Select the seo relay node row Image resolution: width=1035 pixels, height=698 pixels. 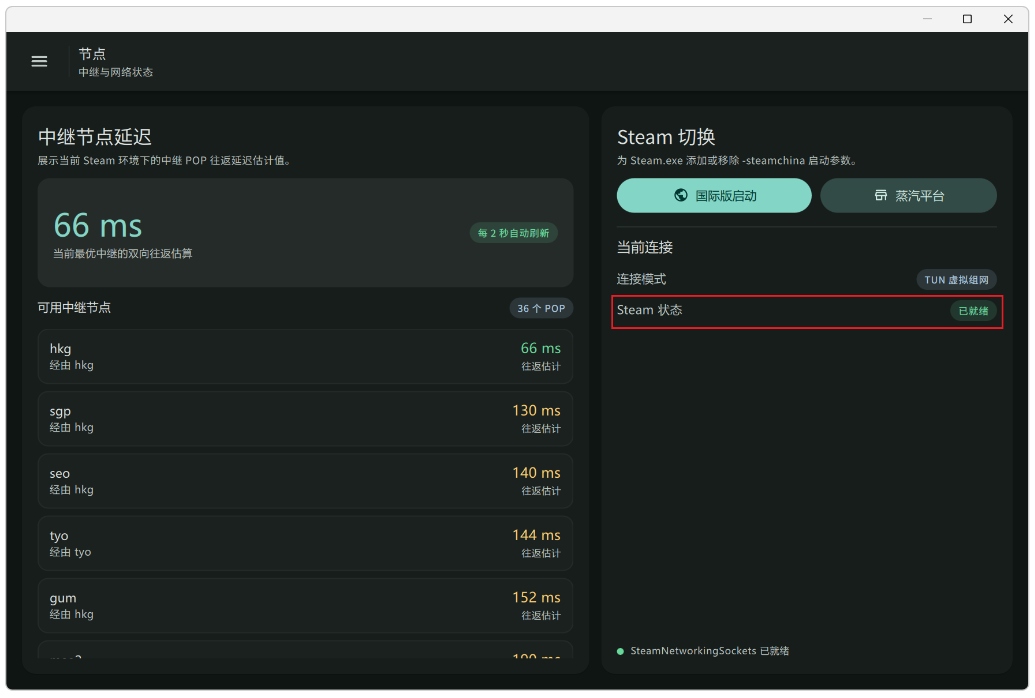tap(305, 481)
